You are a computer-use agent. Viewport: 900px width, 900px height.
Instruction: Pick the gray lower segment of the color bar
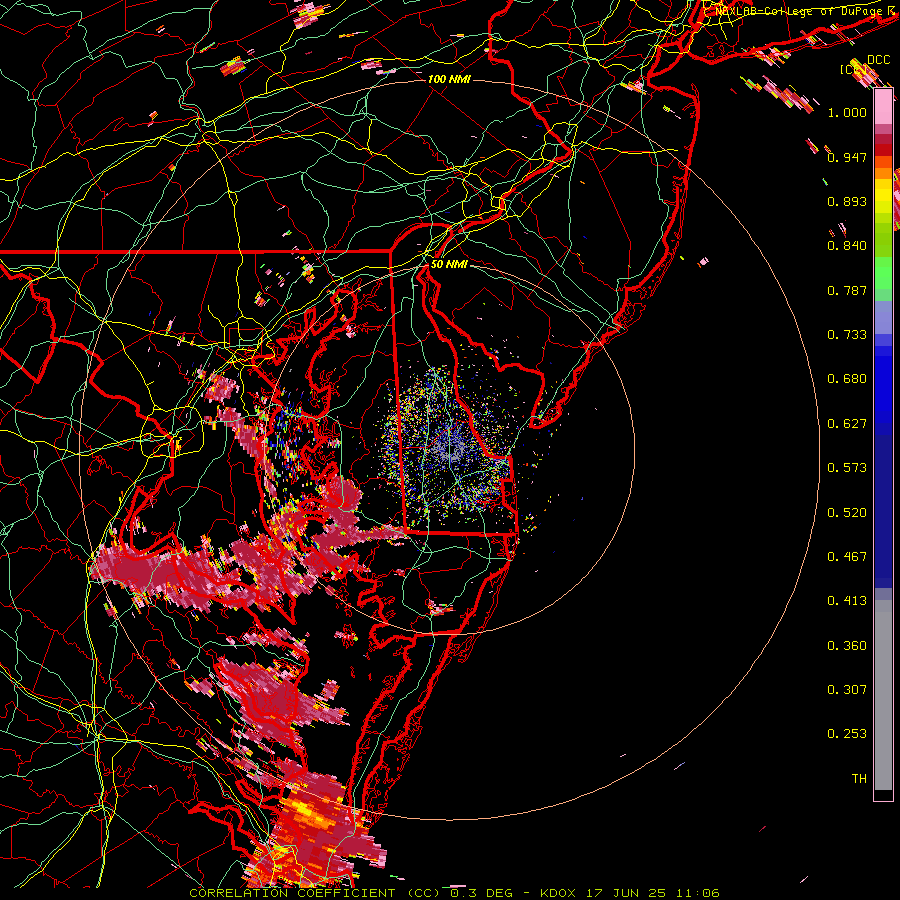coord(883,695)
